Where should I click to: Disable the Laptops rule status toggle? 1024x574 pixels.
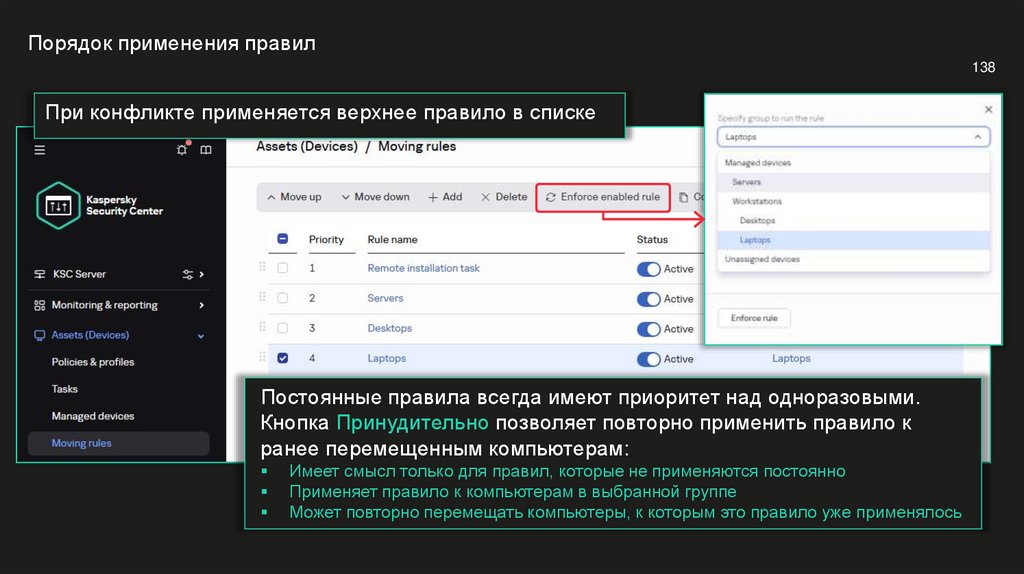click(x=648, y=359)
